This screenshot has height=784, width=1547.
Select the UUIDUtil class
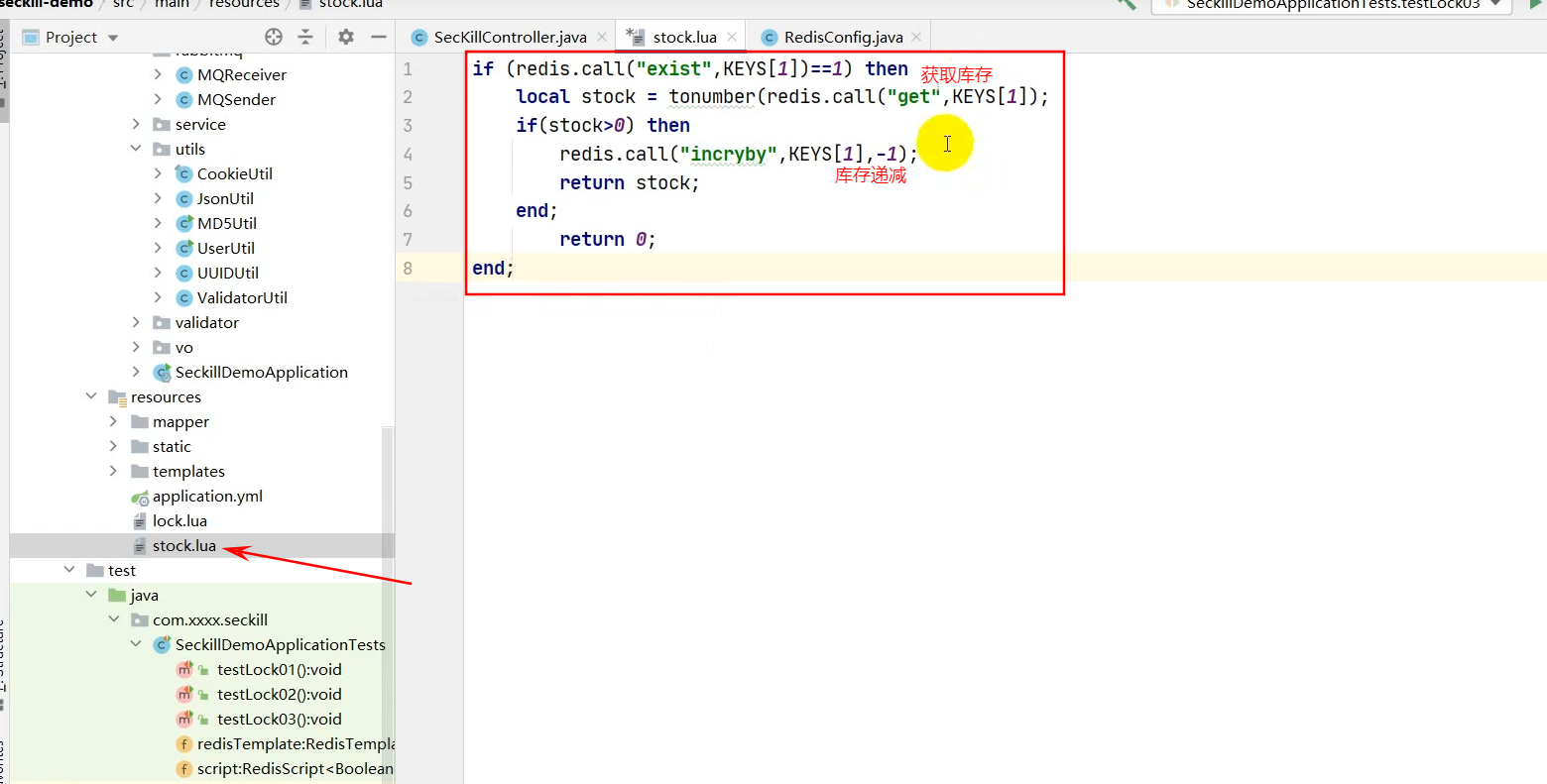228,273
